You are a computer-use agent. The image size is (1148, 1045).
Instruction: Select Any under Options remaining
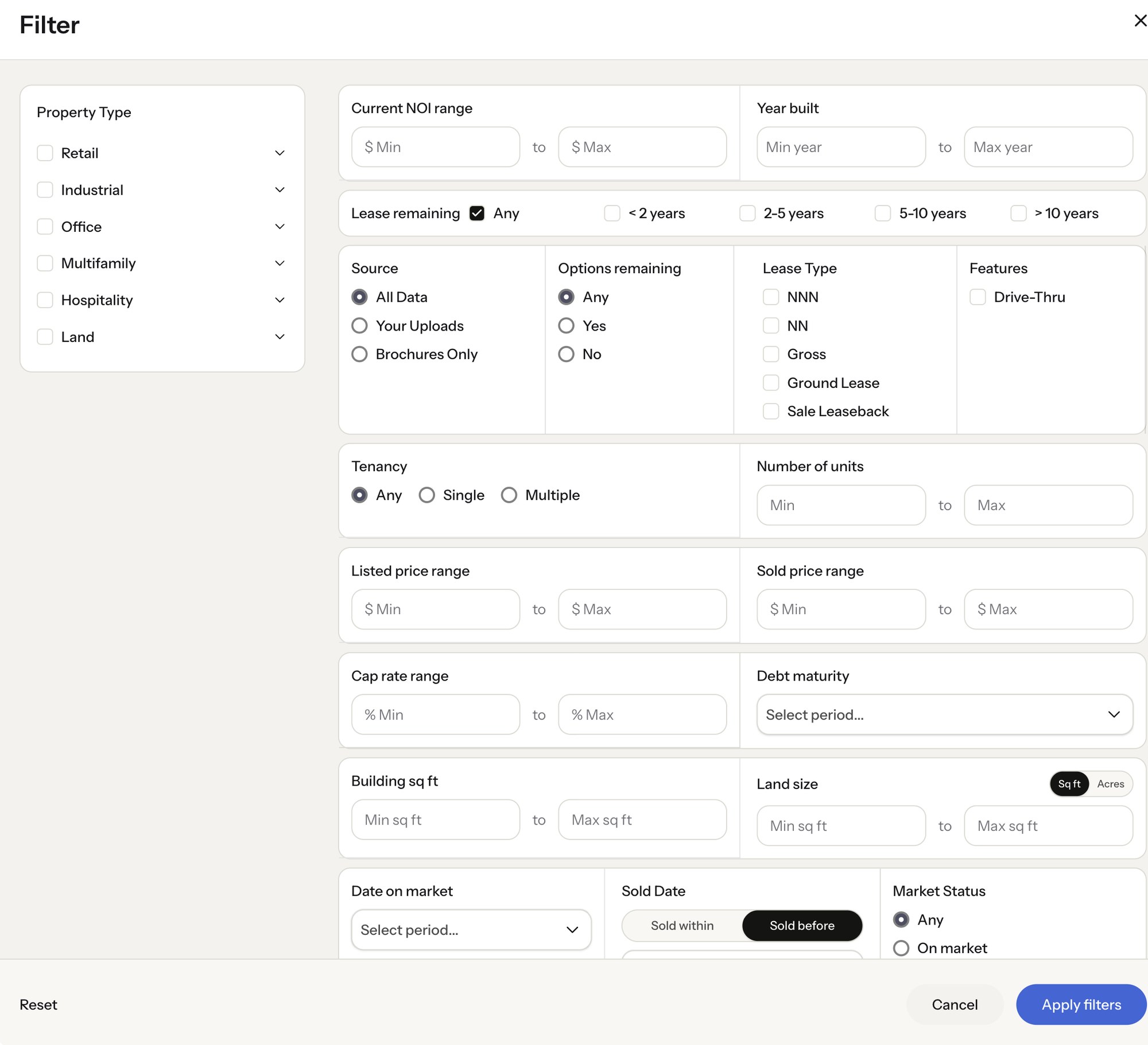point(566,297)
